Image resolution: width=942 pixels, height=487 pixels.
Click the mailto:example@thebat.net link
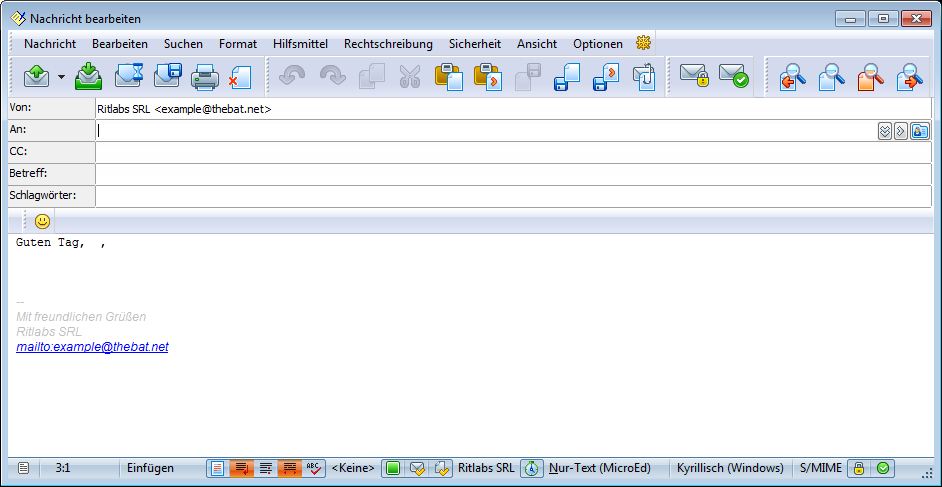tap(92, 346)
